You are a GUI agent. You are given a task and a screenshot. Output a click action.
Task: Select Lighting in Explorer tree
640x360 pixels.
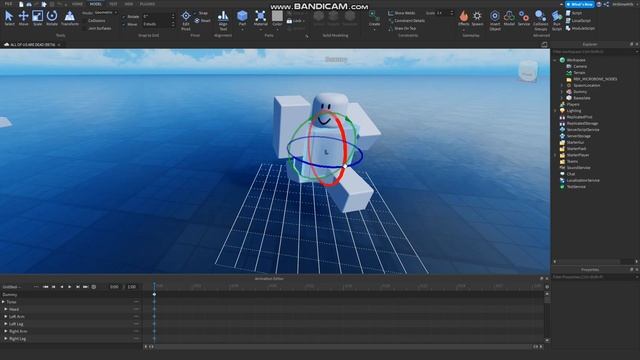[x=573, y=111]
